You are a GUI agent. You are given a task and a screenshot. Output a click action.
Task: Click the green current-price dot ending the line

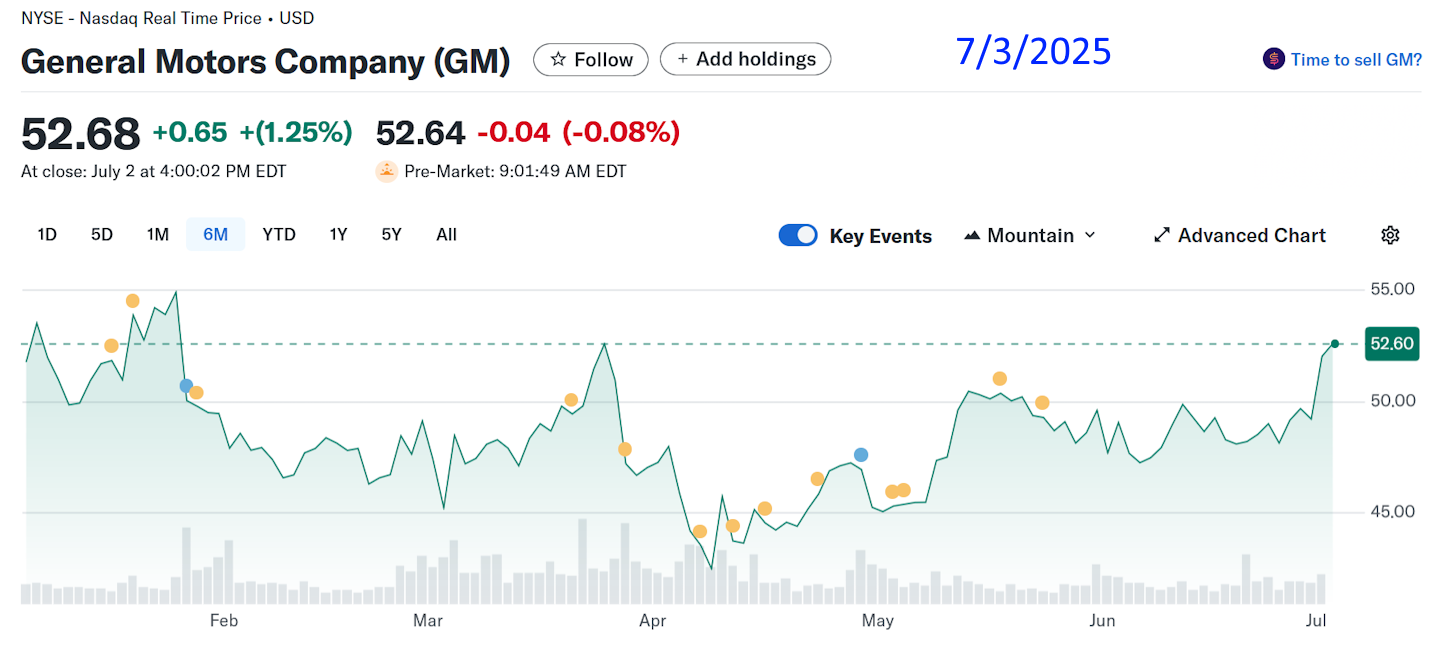click(x=1334, y=344)
